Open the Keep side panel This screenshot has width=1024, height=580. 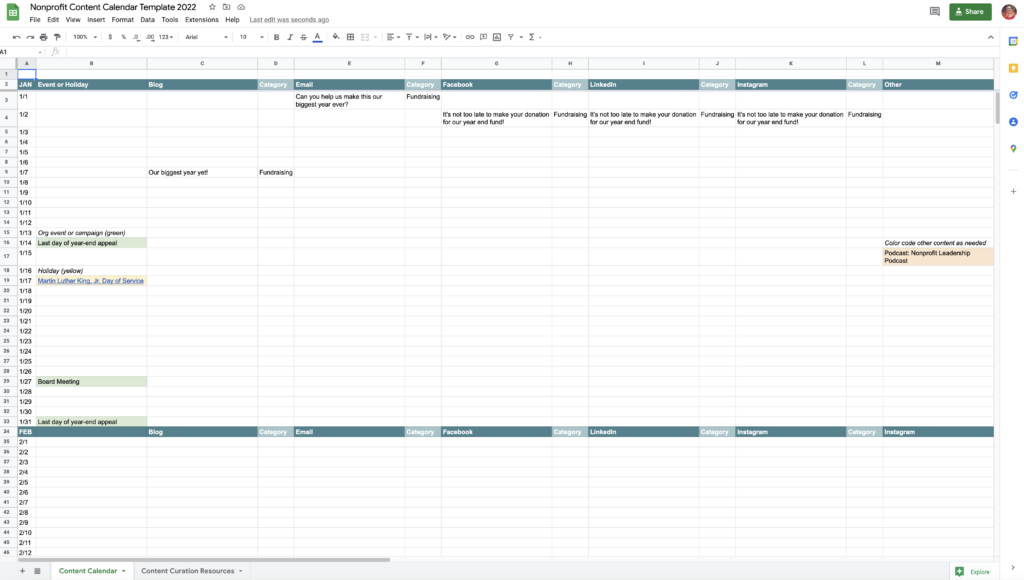pyautogui.click(x=1013, y=68)
